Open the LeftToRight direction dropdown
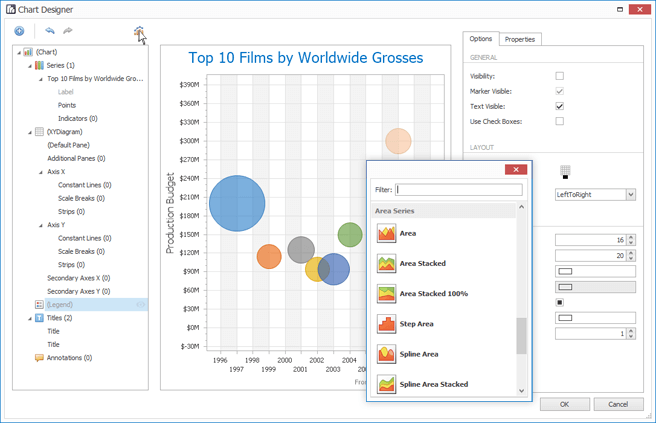Screen dimensions: 656x423 point(630,195)
